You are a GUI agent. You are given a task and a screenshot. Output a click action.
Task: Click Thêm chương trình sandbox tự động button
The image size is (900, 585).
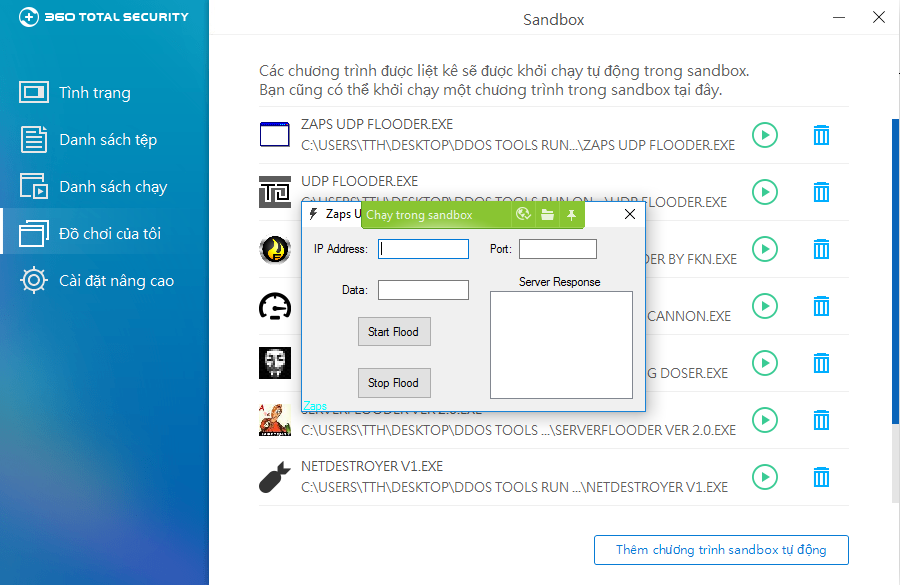pos(721,550)
